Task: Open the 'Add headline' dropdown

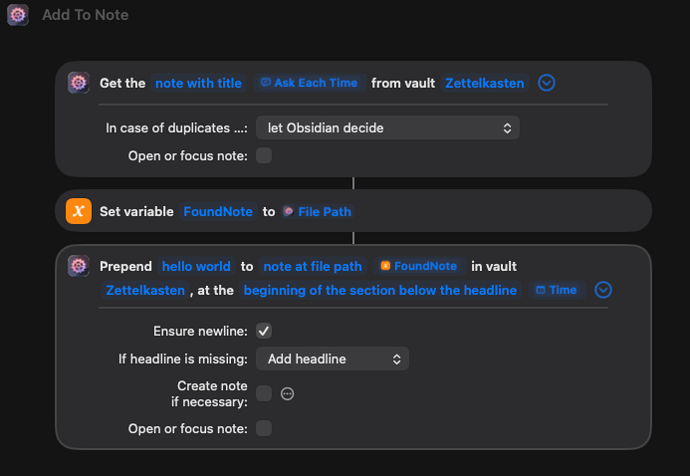Action: click(332, 359)
